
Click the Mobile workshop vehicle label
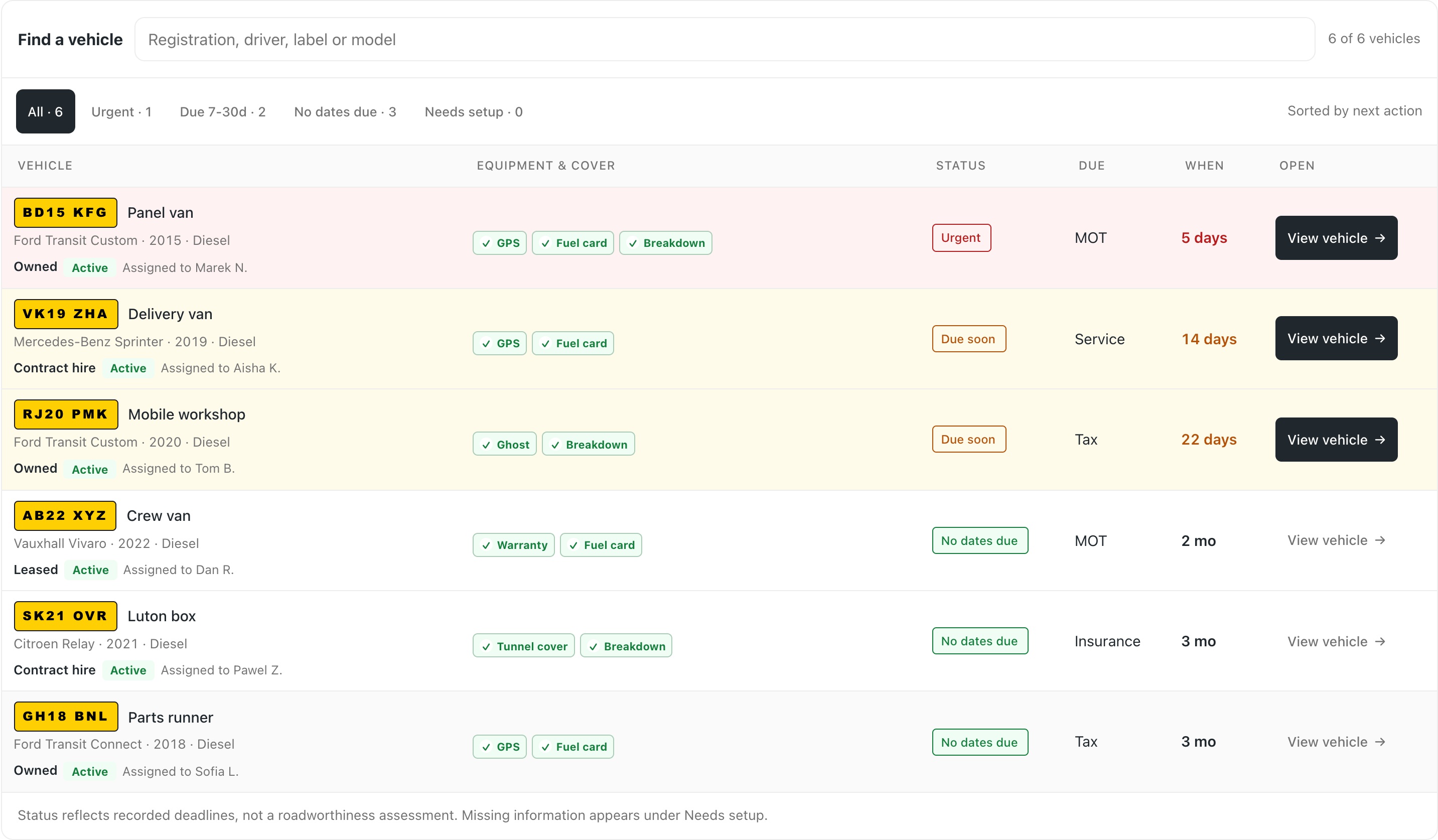[187, 414]
